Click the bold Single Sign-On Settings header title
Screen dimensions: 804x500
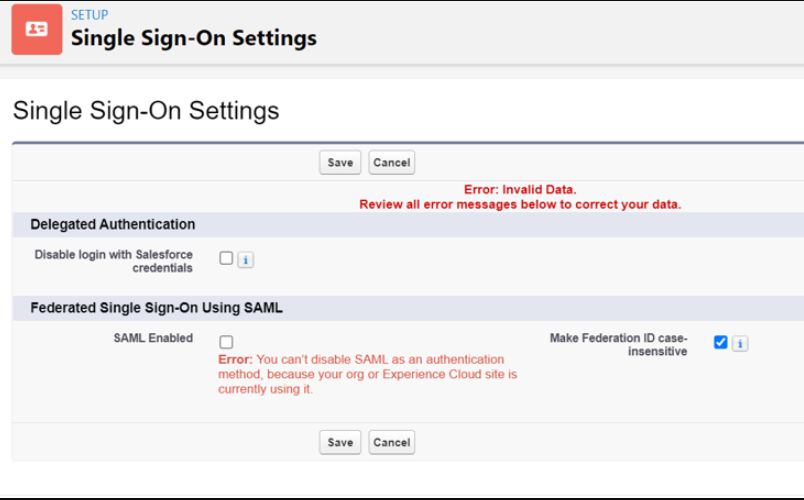click(193, 39)
